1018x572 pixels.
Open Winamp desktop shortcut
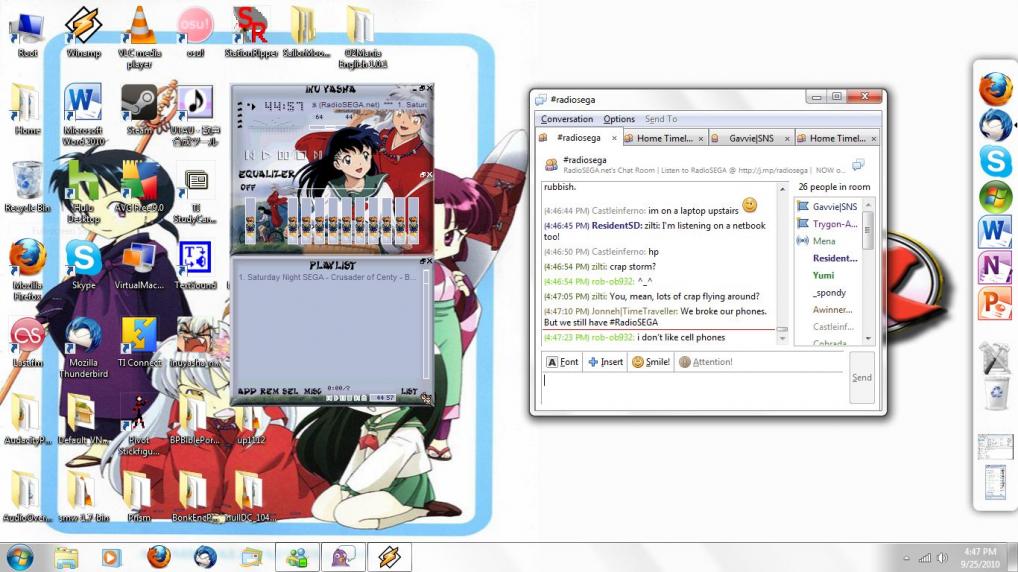tap(84, 31)
